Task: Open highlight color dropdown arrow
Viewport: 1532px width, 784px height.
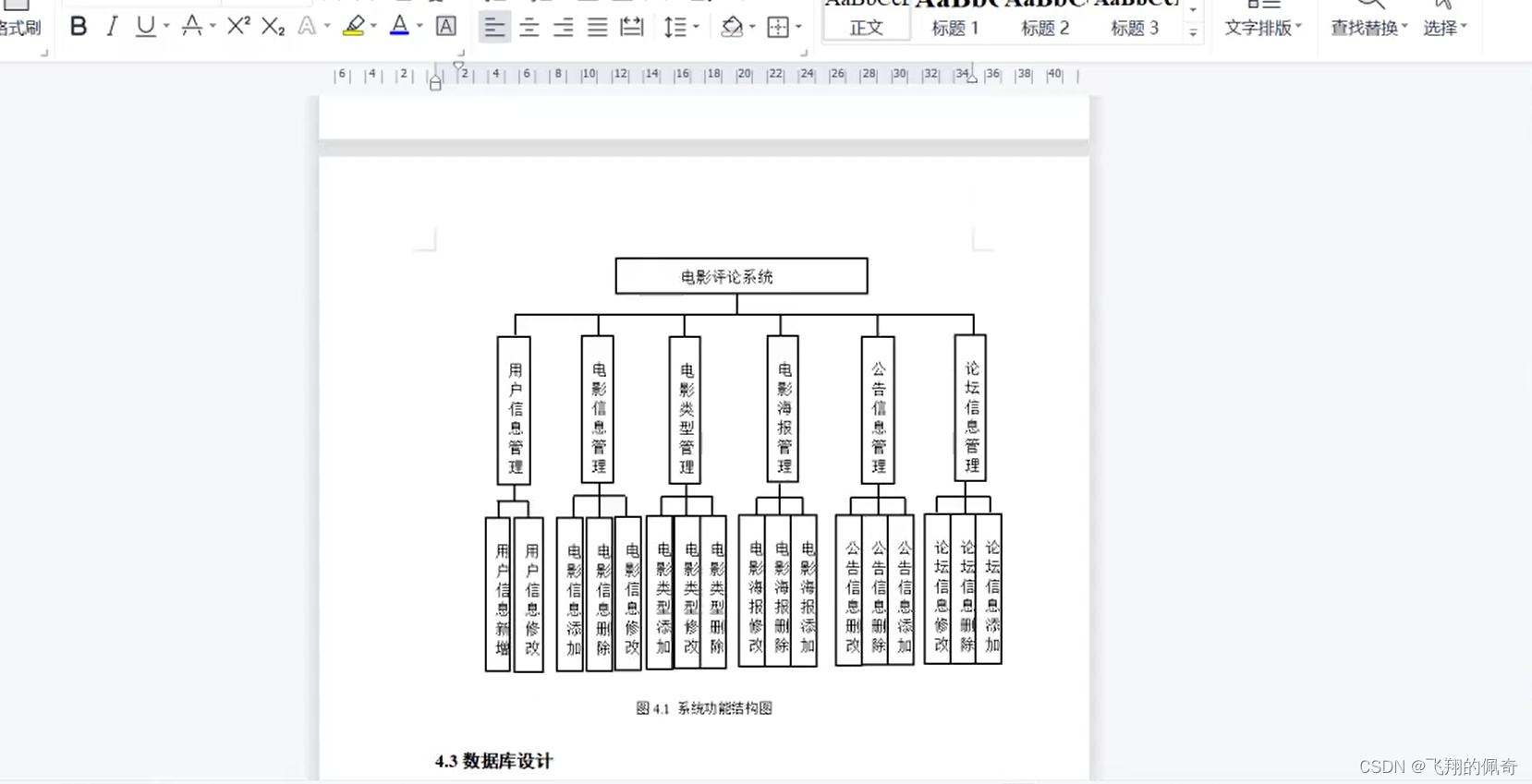Action: (374, 27)
